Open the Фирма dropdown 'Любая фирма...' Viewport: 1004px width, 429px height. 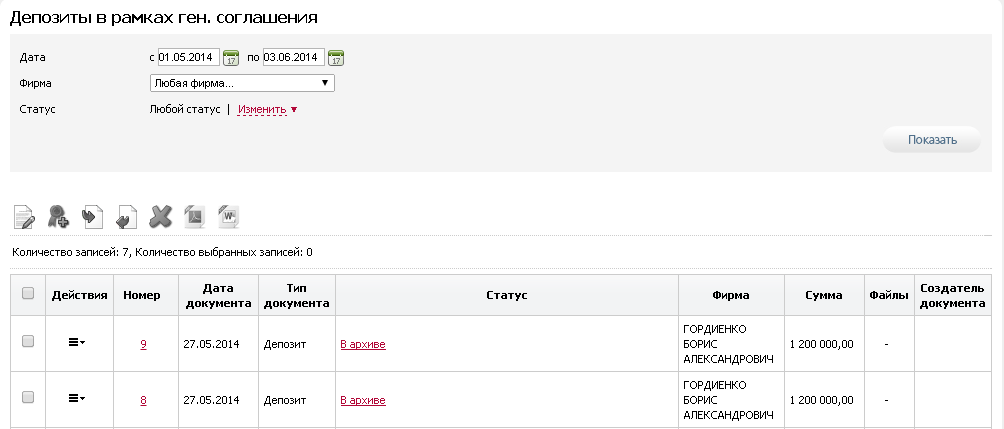click(x=242, y=83)
